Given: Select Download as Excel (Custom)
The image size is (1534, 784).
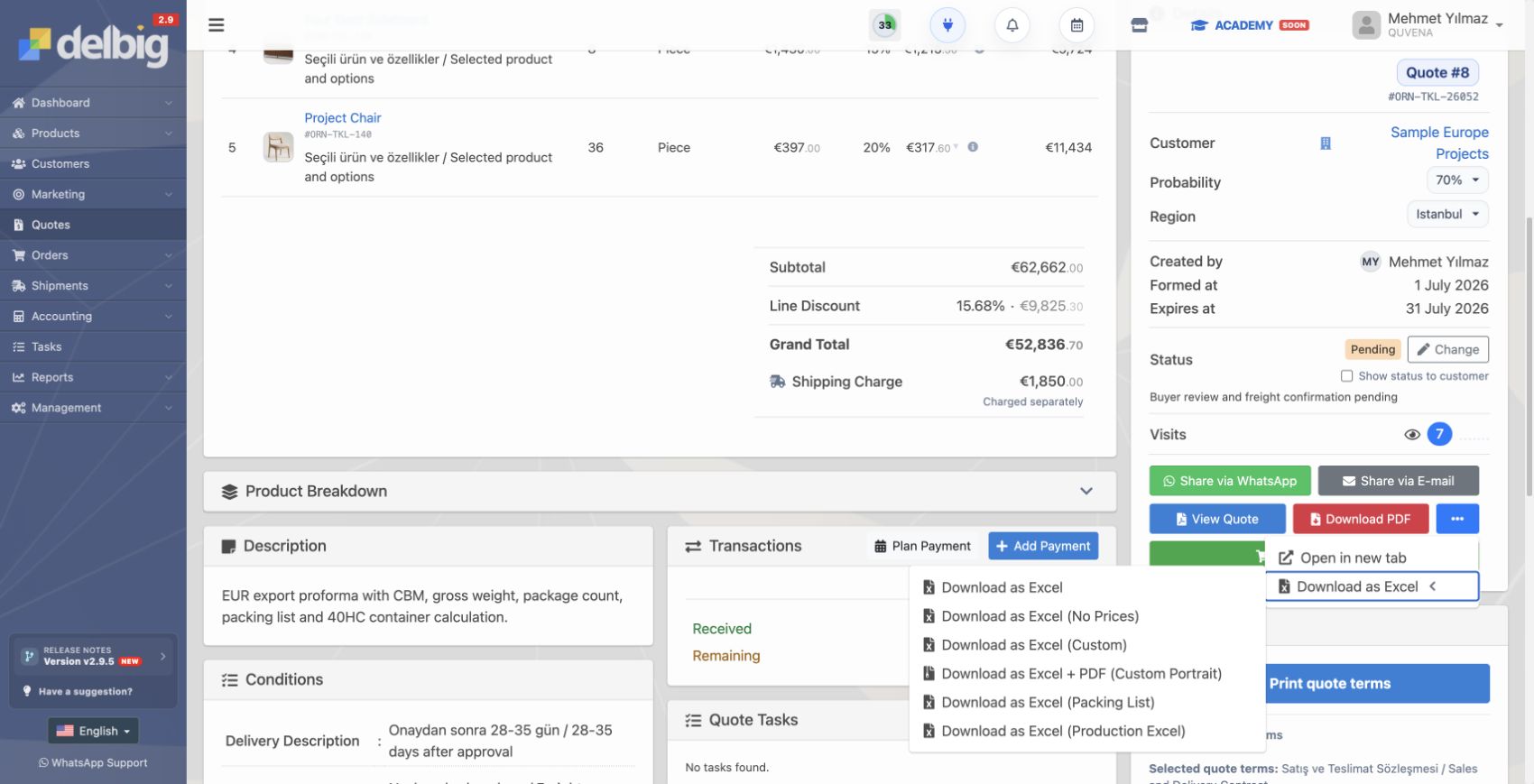Looking at the screenshot, I should [1086, 645].
